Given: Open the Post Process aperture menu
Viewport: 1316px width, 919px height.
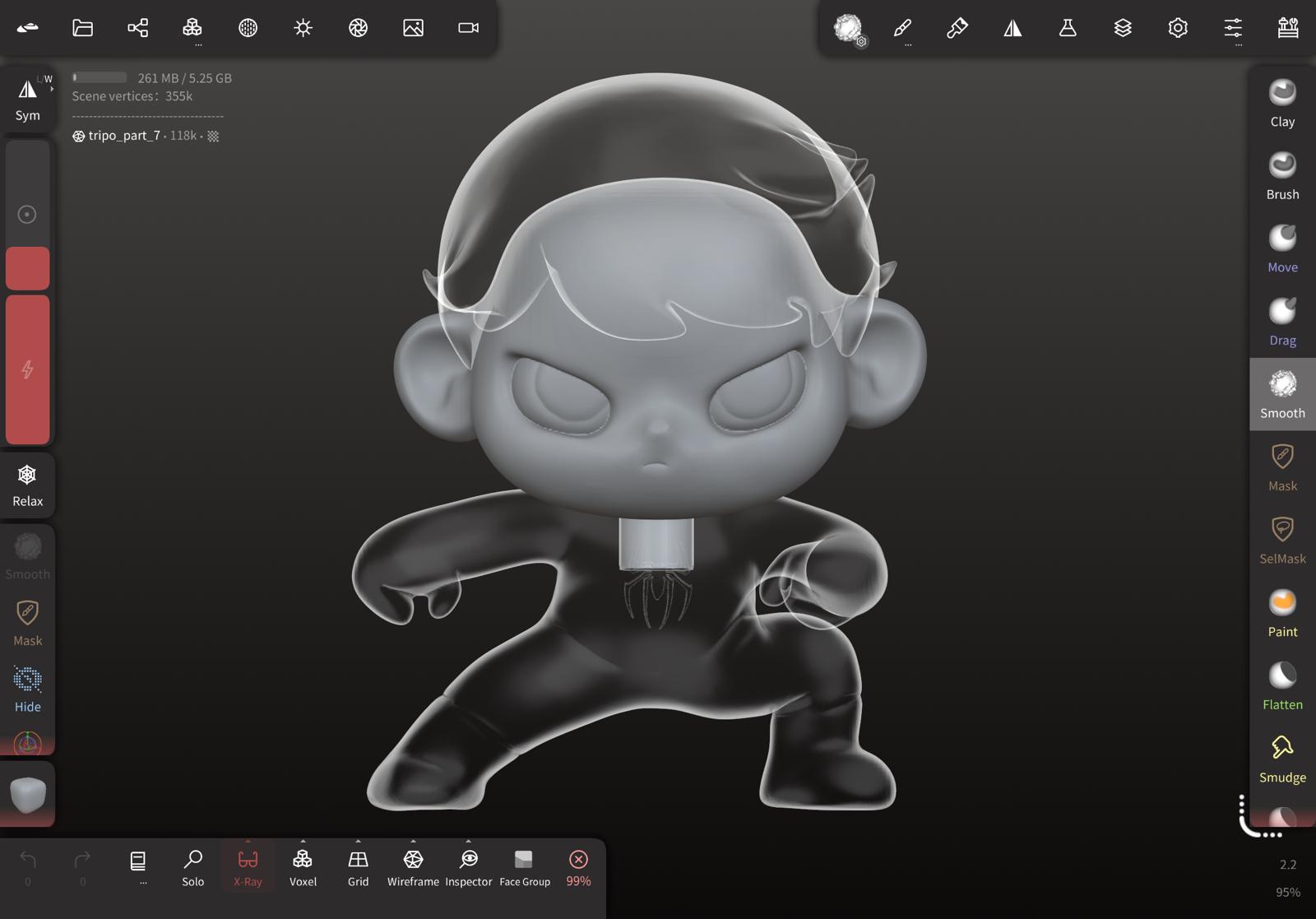Looking at the screenshot, I should click(x=358, y=28).
